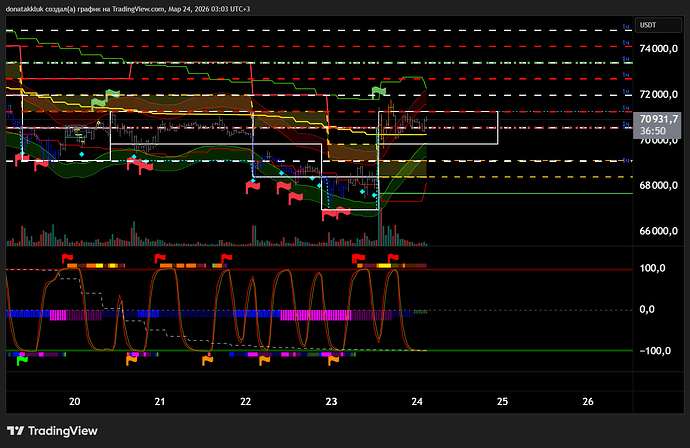Open the USDT currency label
This screenshot has width=690, height=448.
click(x=648, y=24)
